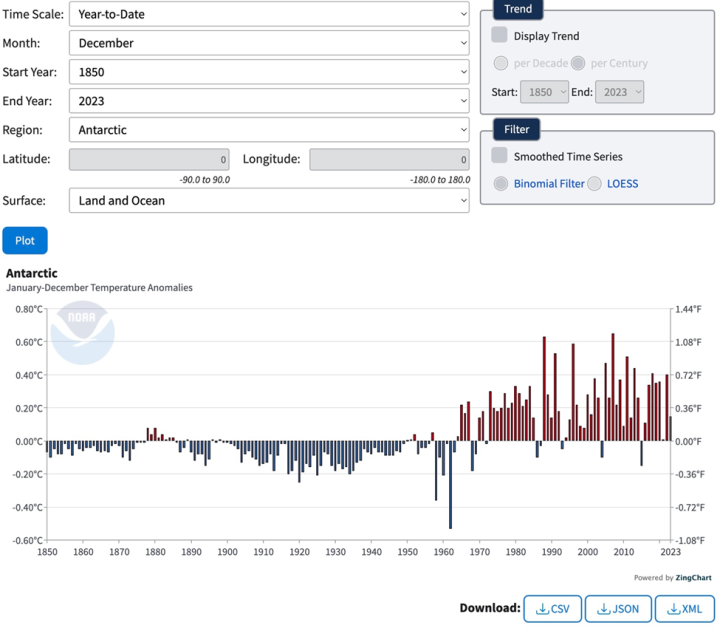Download the data as XML

684,608
